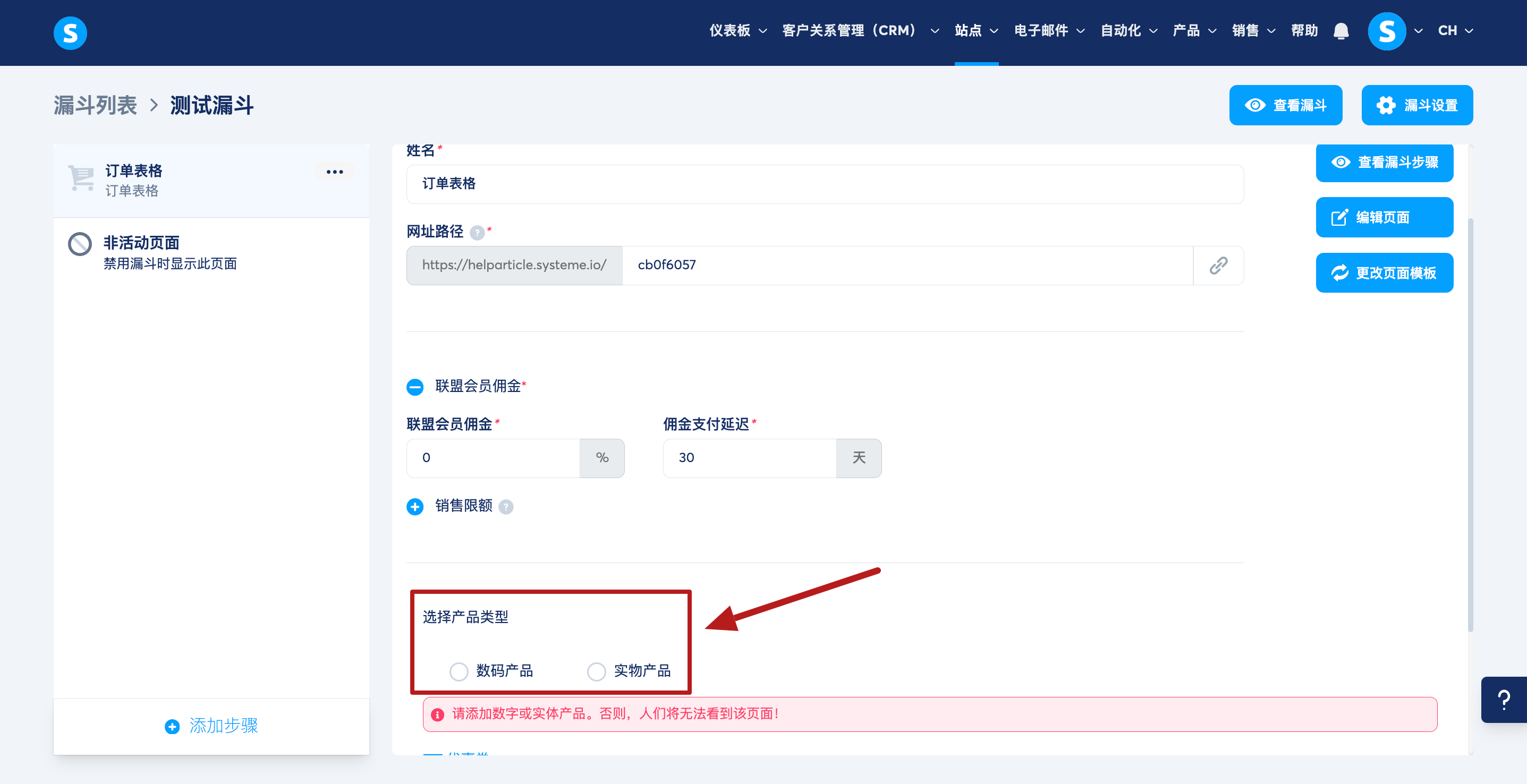Select the 实物产品 radio button
Image resolution: width=1527 pixels, height=784 pixels.
[596, 671]
